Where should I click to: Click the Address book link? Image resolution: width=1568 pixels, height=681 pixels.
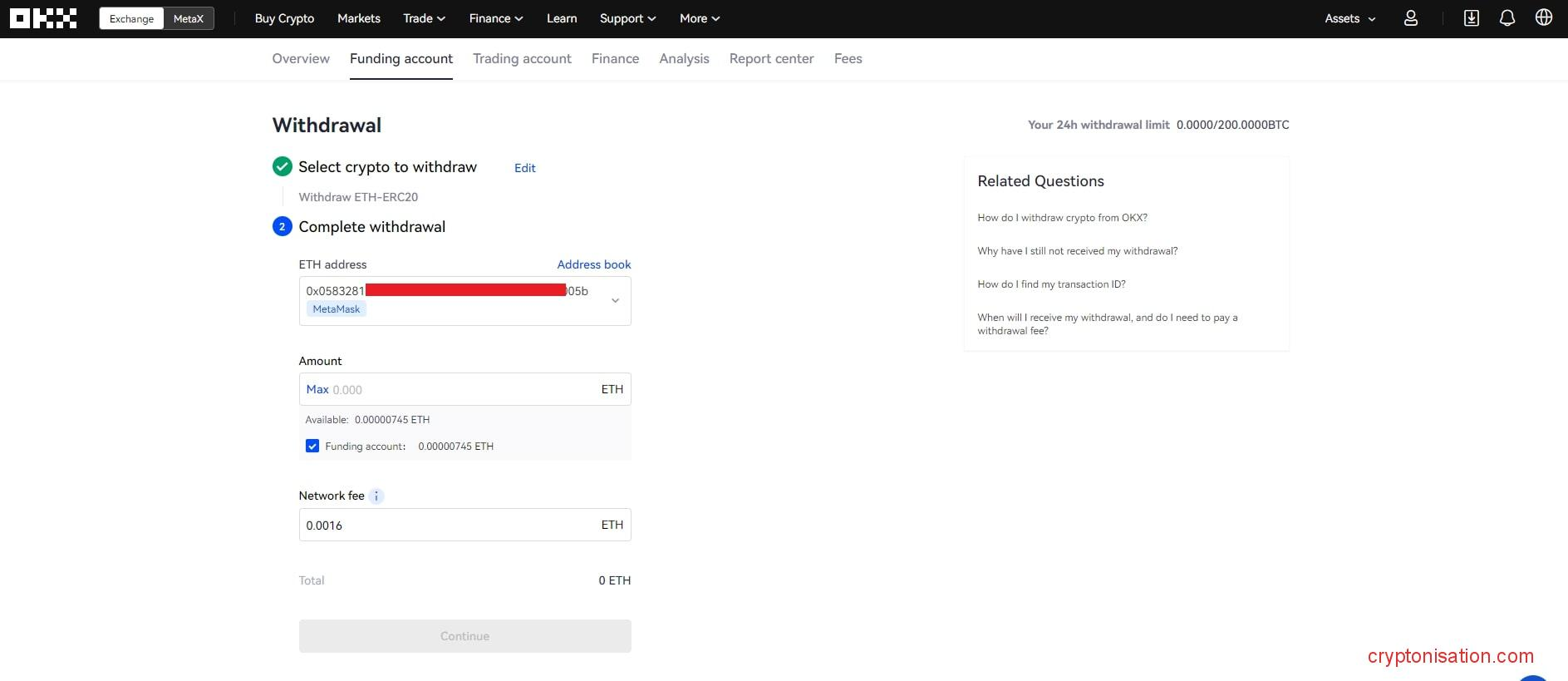[593, 264]
